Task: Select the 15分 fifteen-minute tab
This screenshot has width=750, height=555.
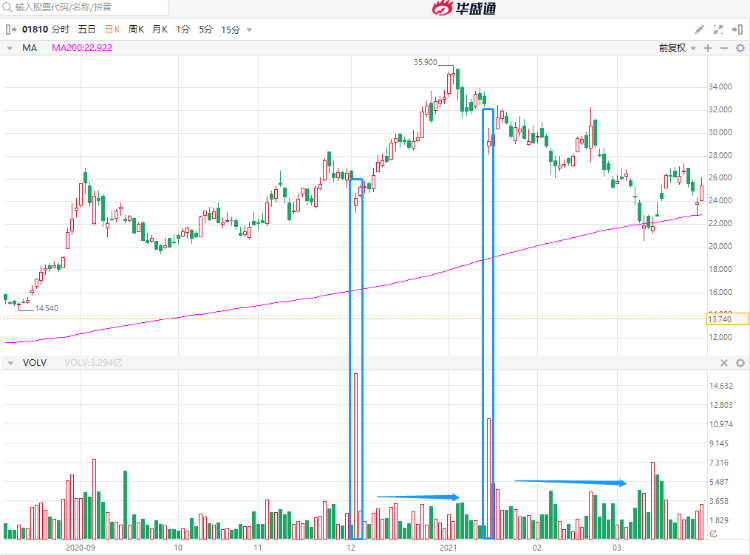Action: [x=230, y=30]
